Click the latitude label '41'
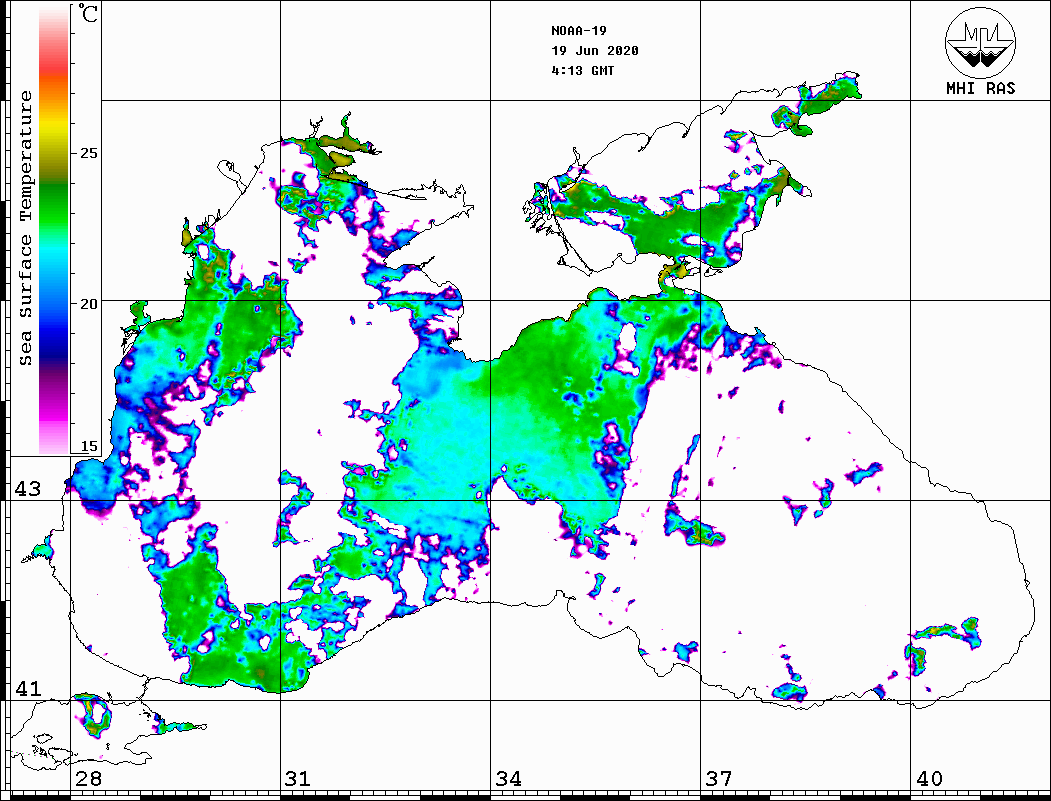Image resolution: width=1051 pixels, height=801 pixels. click(28, 688)
